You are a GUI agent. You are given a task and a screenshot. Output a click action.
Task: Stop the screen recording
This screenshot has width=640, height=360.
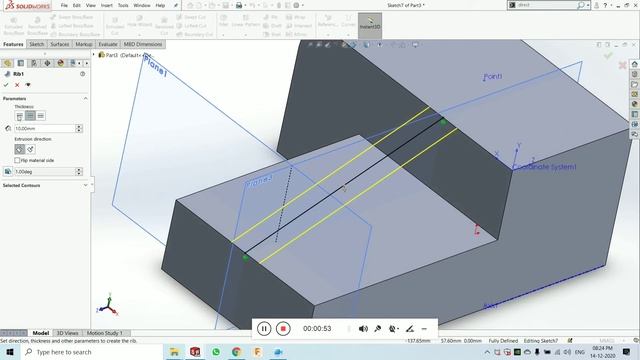tap(283, 329)
